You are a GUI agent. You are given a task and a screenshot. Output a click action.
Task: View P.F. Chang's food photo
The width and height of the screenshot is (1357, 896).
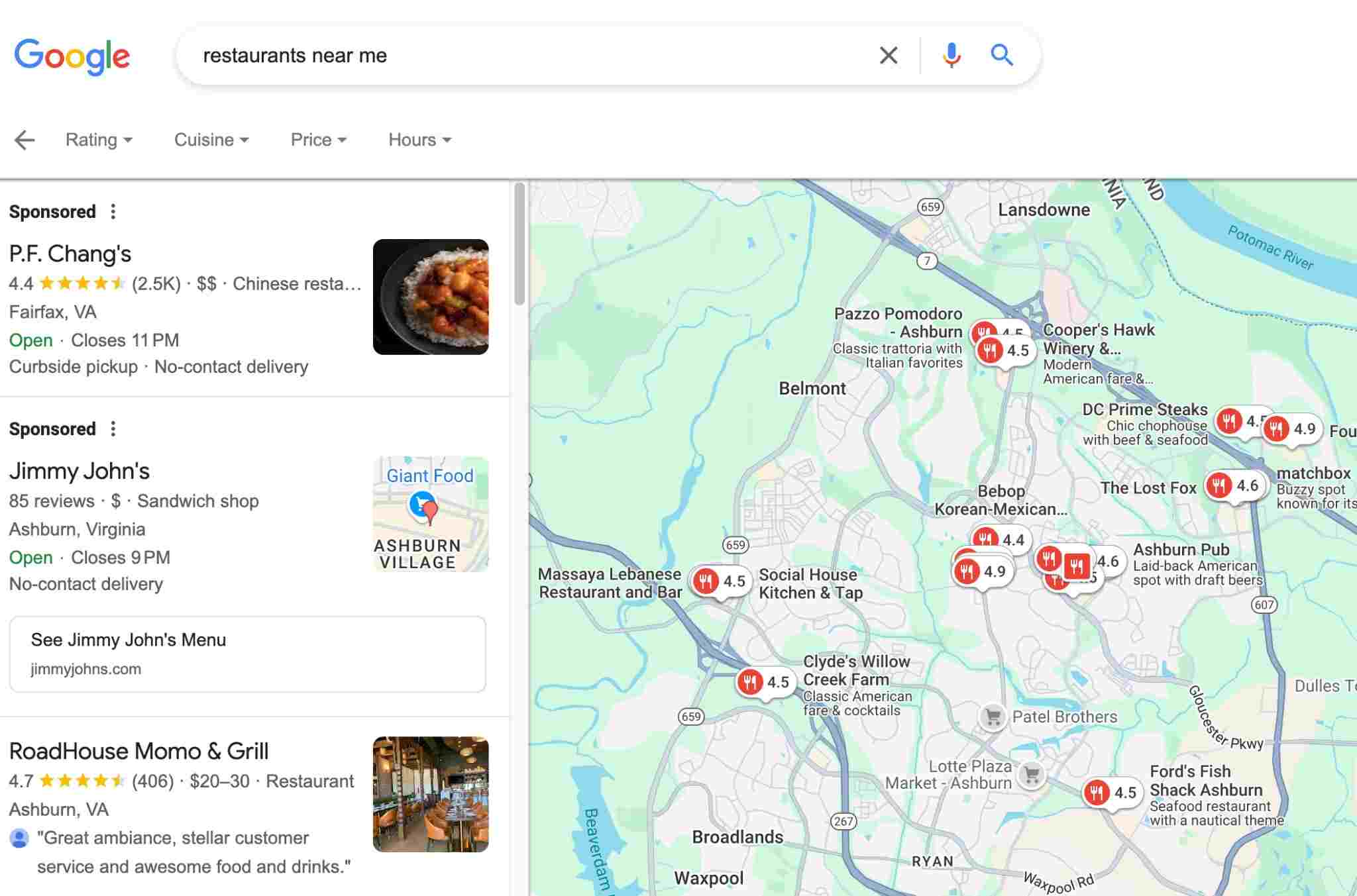431,297
